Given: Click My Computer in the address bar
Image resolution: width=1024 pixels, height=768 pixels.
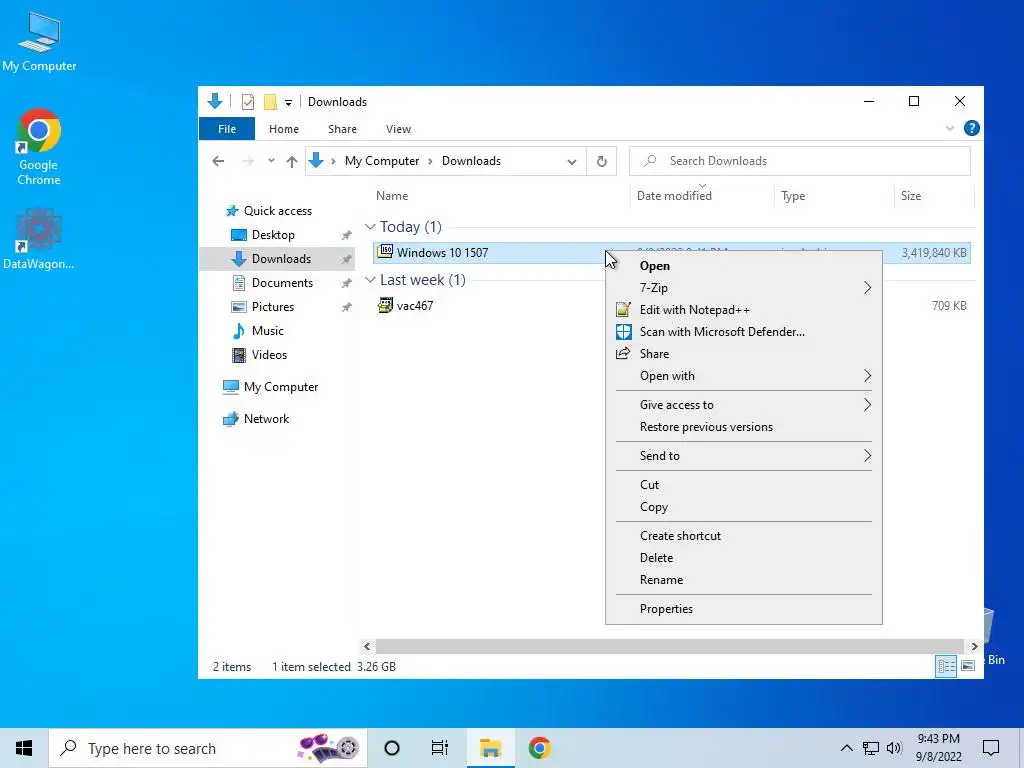Looking at the screenshot, I should pyautogui.click(x=382, y=161).
